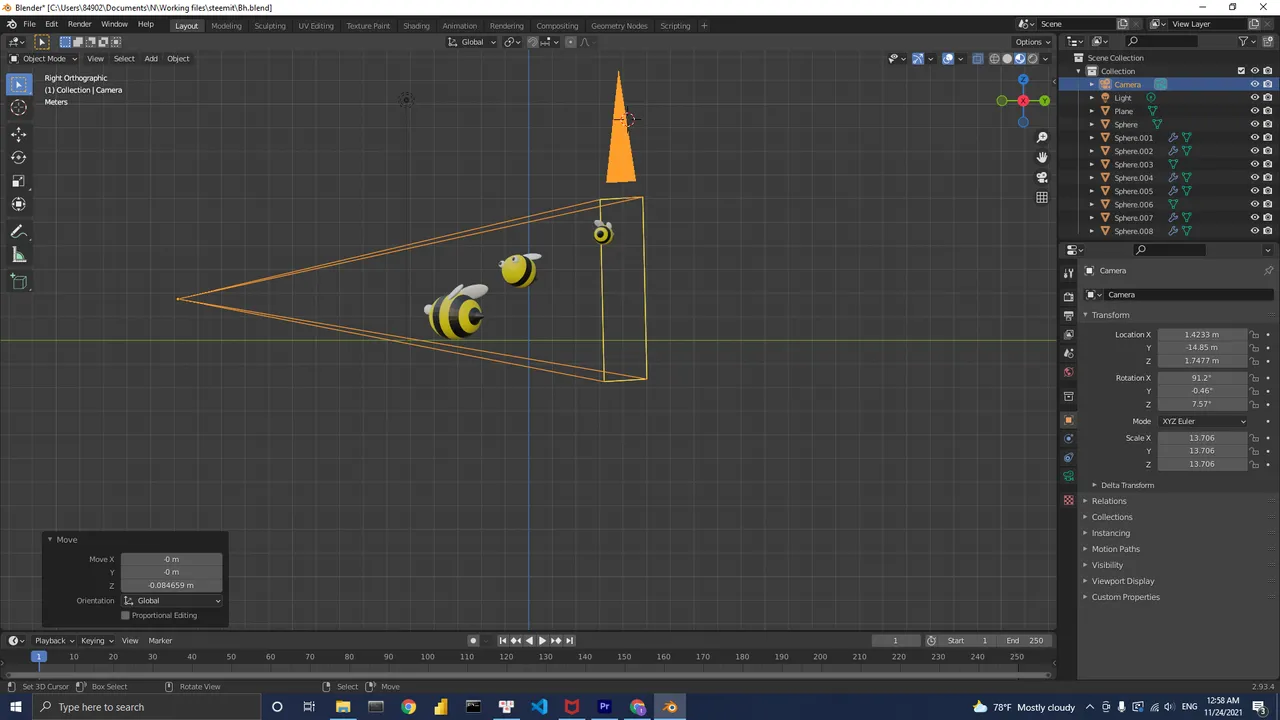Viewport: 1280px width, 720px height.
Task: Disable render for the Plane object
Action: pyautogui.click(x=1267, y=111)
